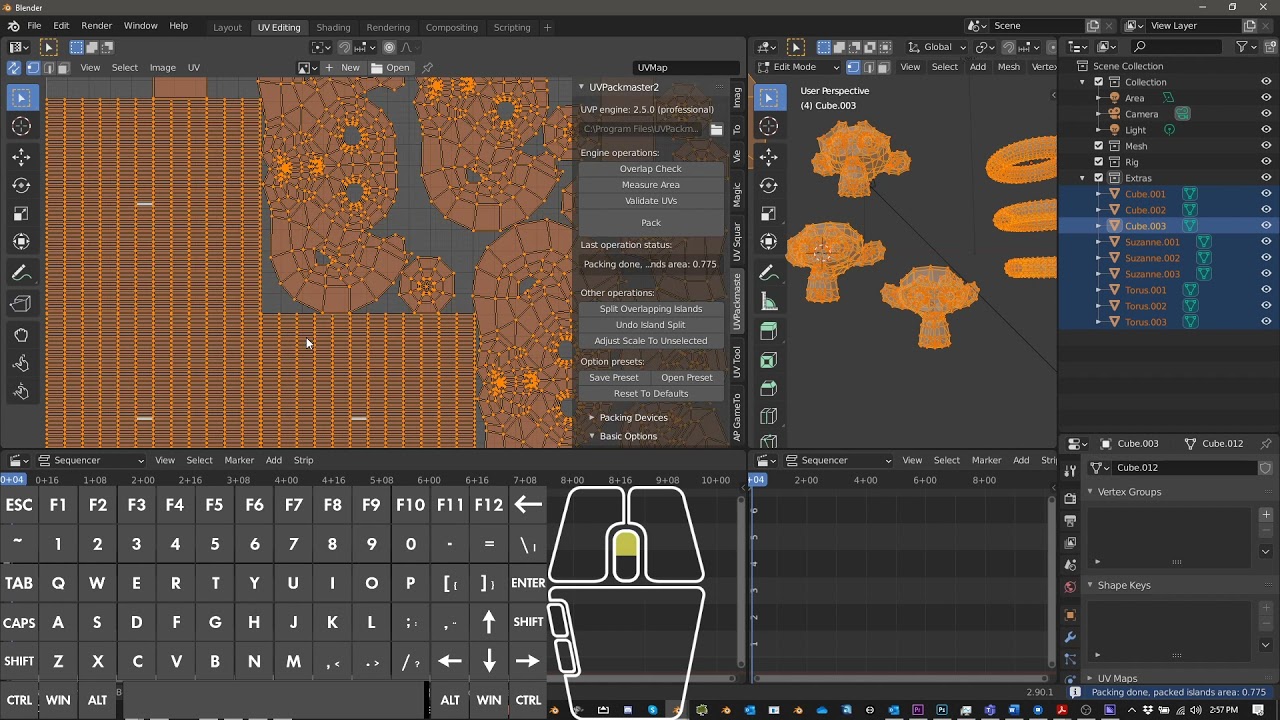Image resolution: width=1280 pixels, height=720 pixels.
Task: Click Split Overlapping Islands
Action: (x=651, y=309)
